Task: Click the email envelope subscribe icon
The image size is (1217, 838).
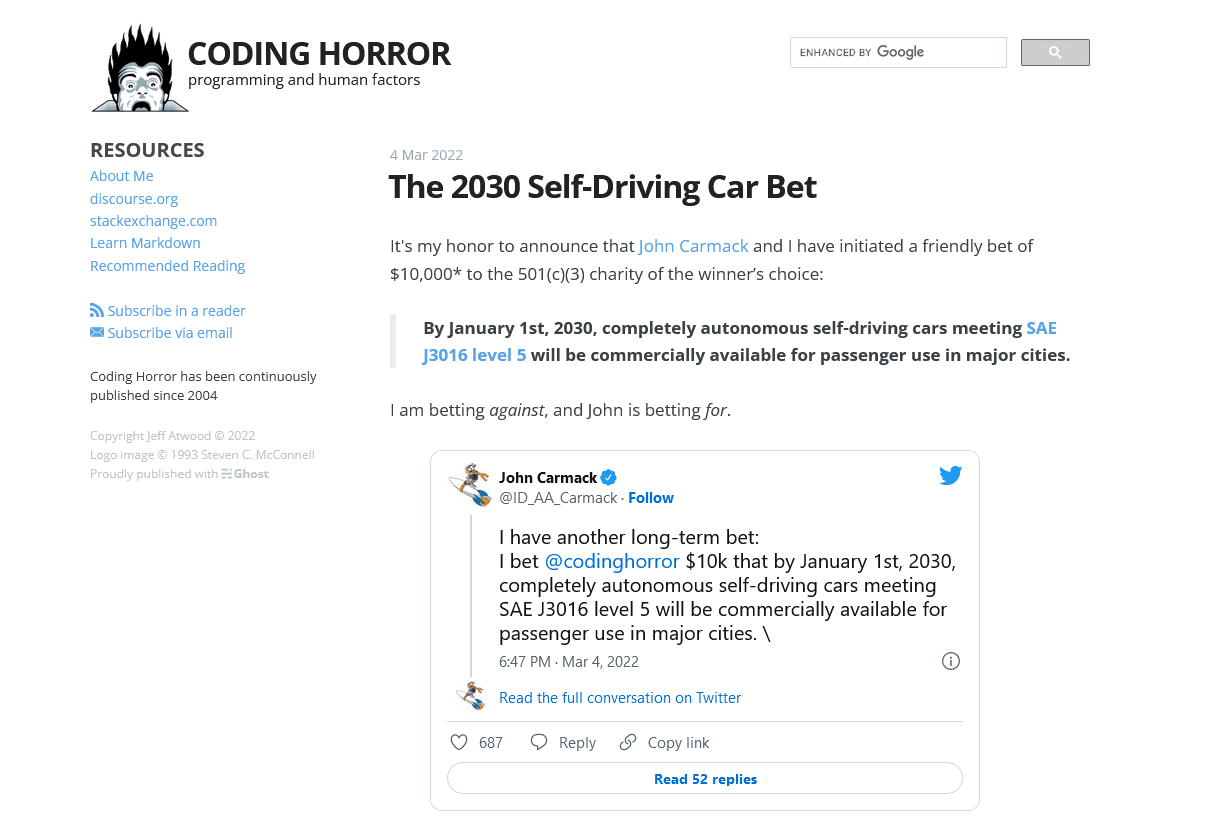Action: (97, 332)
